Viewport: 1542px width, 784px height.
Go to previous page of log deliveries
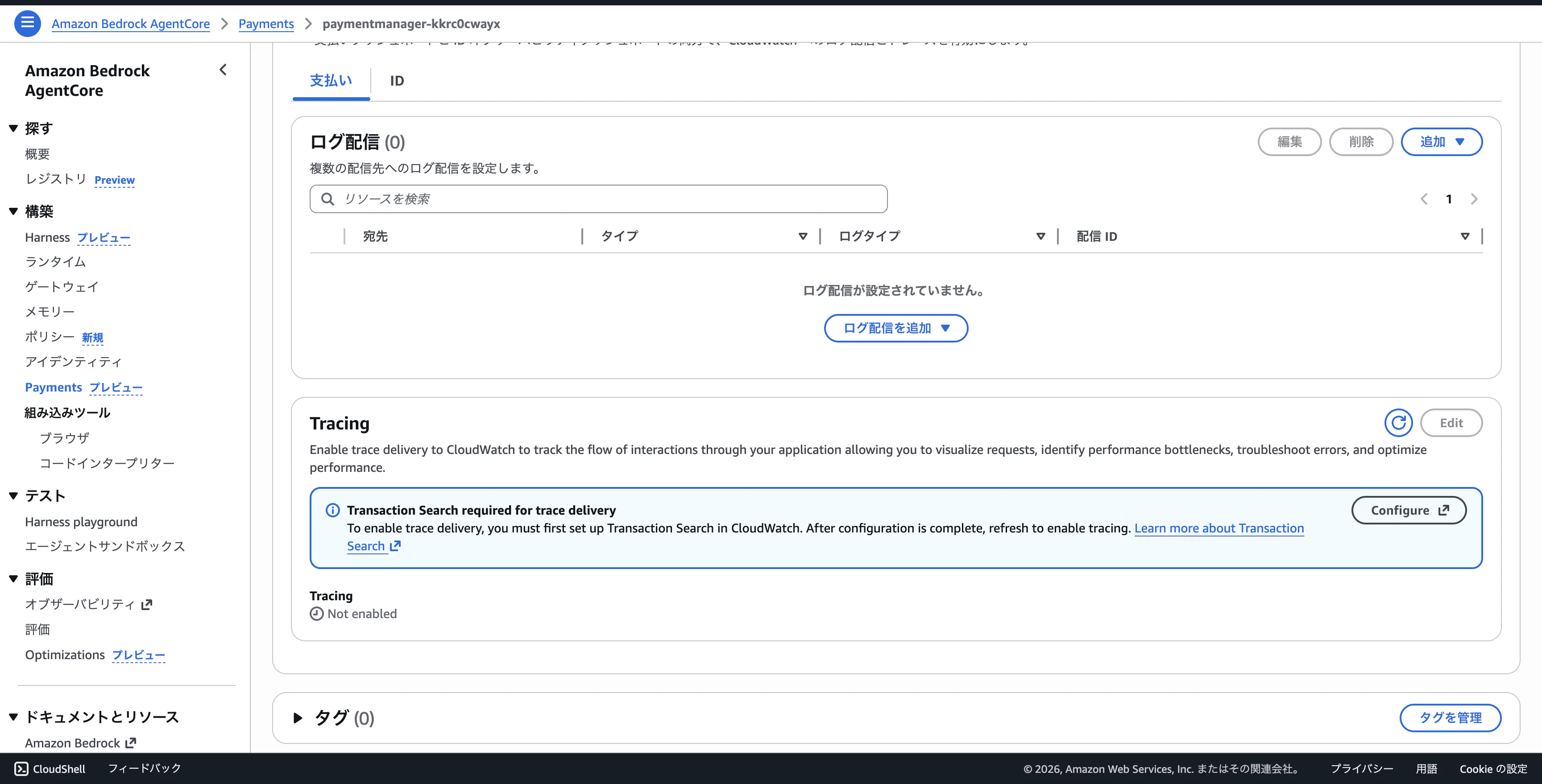(1424, 199)
